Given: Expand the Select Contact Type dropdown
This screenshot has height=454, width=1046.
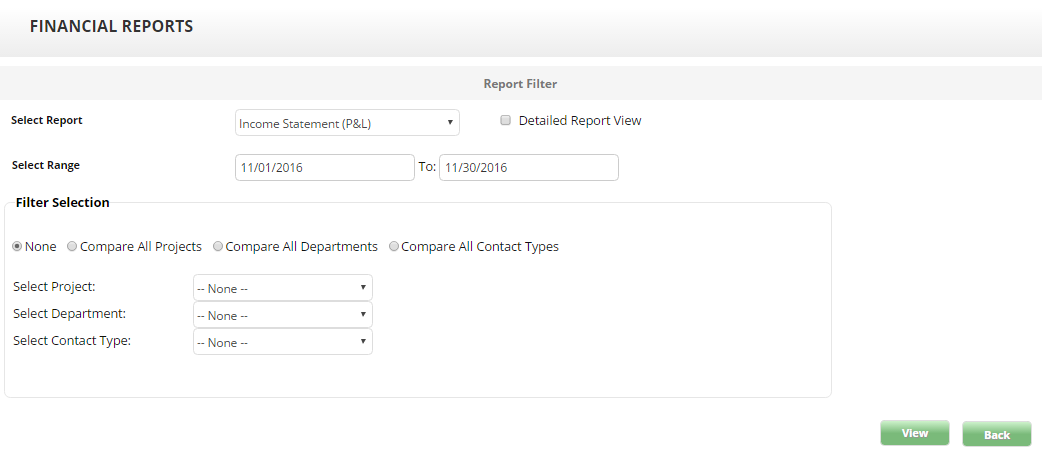Looking at the screenshot, I should pos(282,342).
